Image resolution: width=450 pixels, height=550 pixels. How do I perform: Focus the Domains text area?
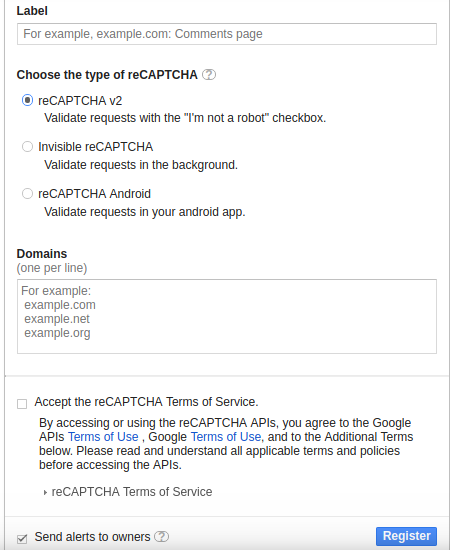coord(227,316)
